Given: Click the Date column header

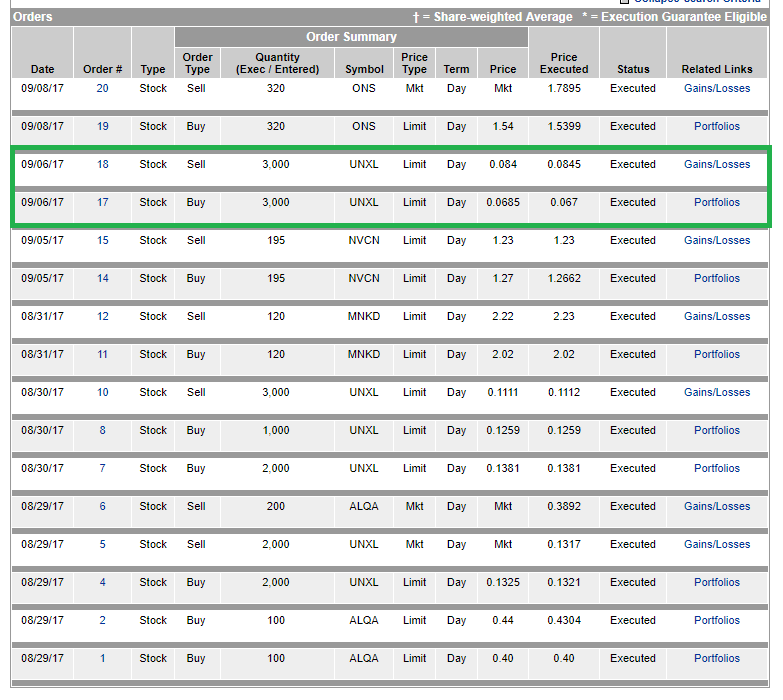Looking at the screenshot, I should click(42, 69).
